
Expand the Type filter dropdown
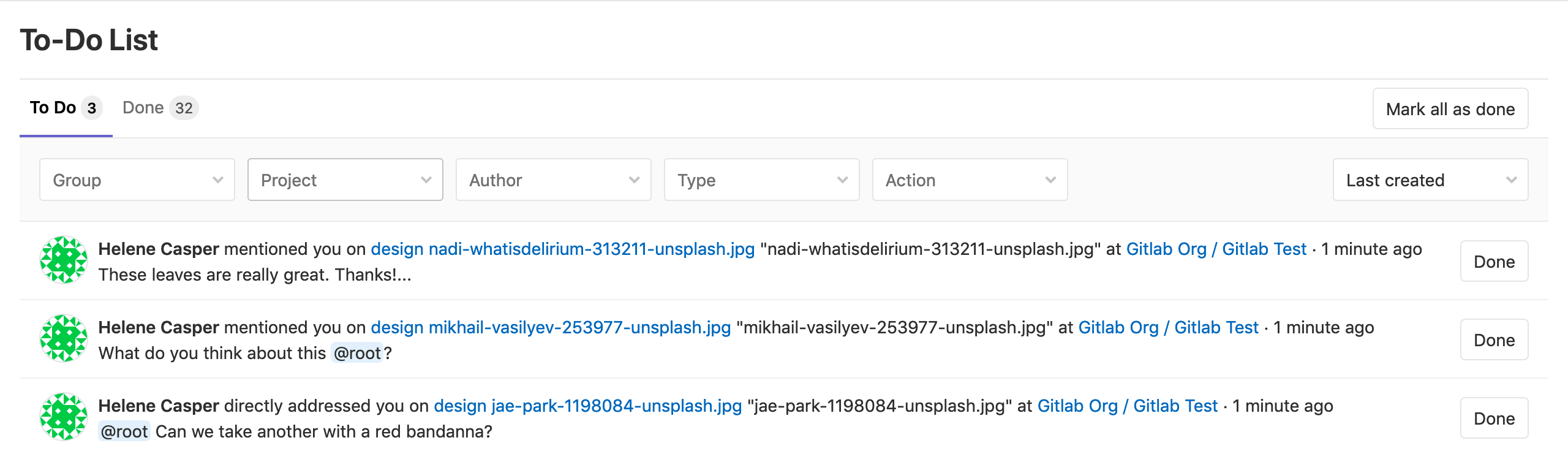click(761, 180)
